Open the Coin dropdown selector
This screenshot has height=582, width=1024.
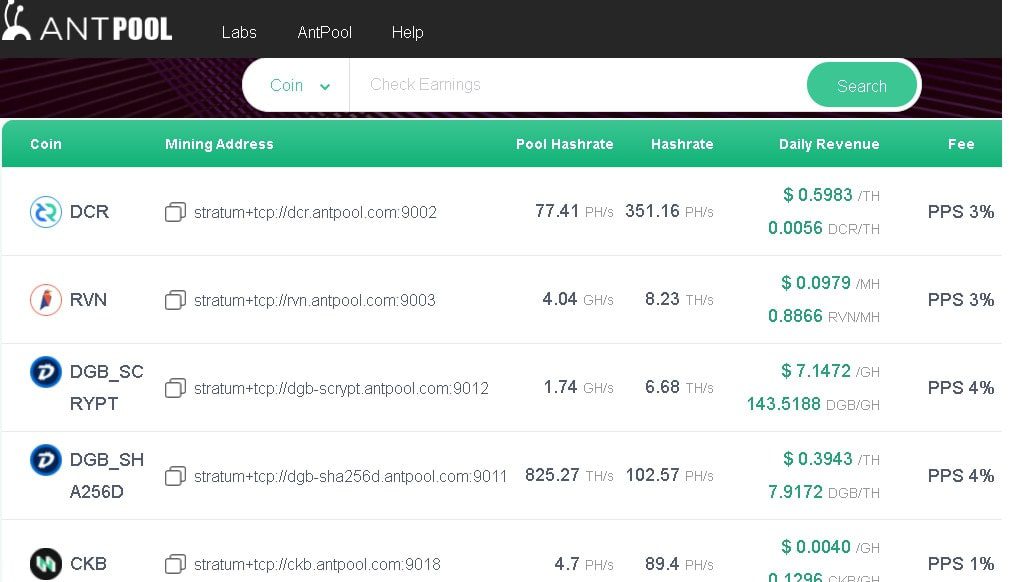coord(300,85)
